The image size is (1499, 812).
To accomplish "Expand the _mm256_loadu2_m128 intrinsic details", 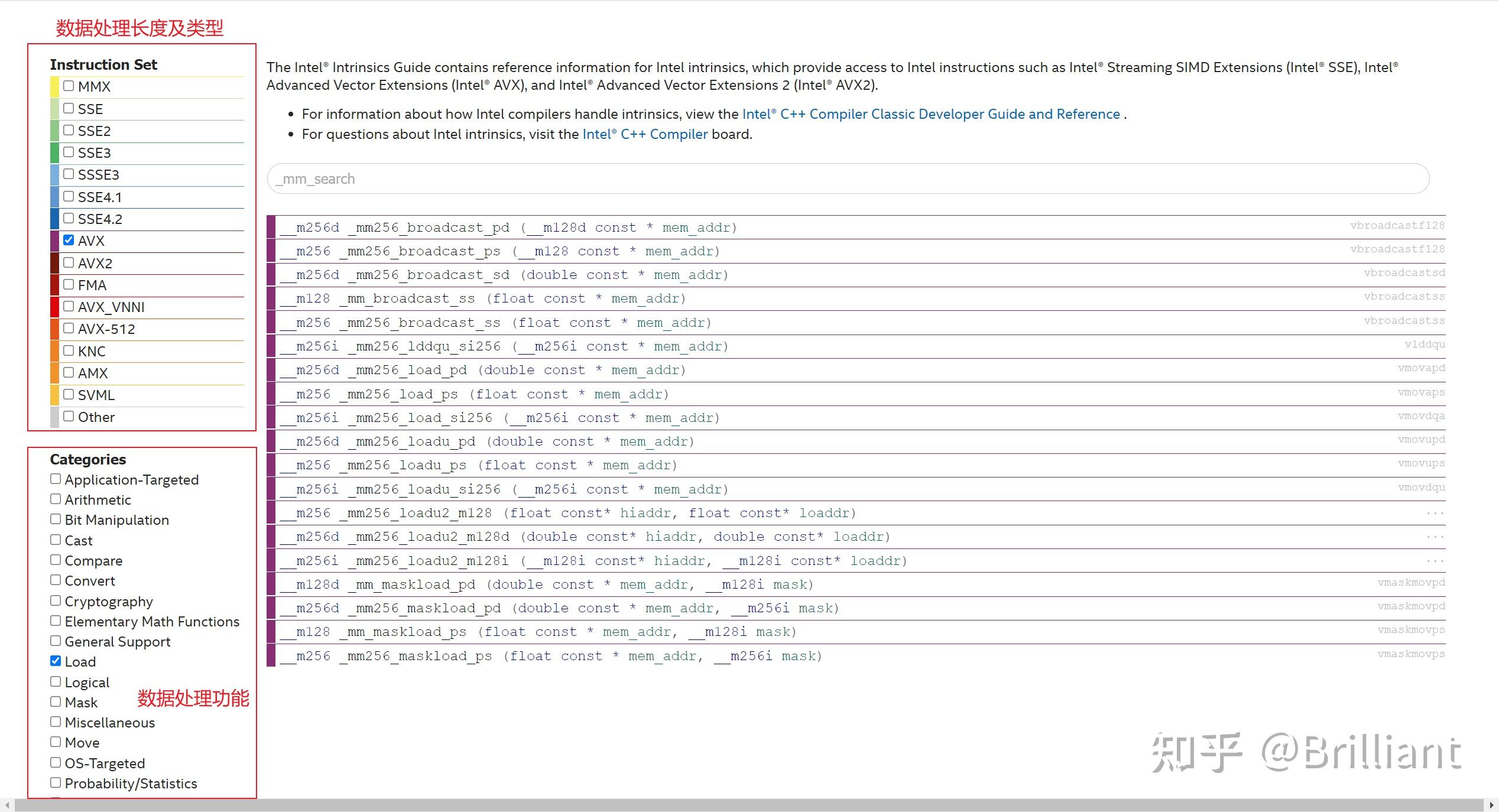I will click(856, 513).
